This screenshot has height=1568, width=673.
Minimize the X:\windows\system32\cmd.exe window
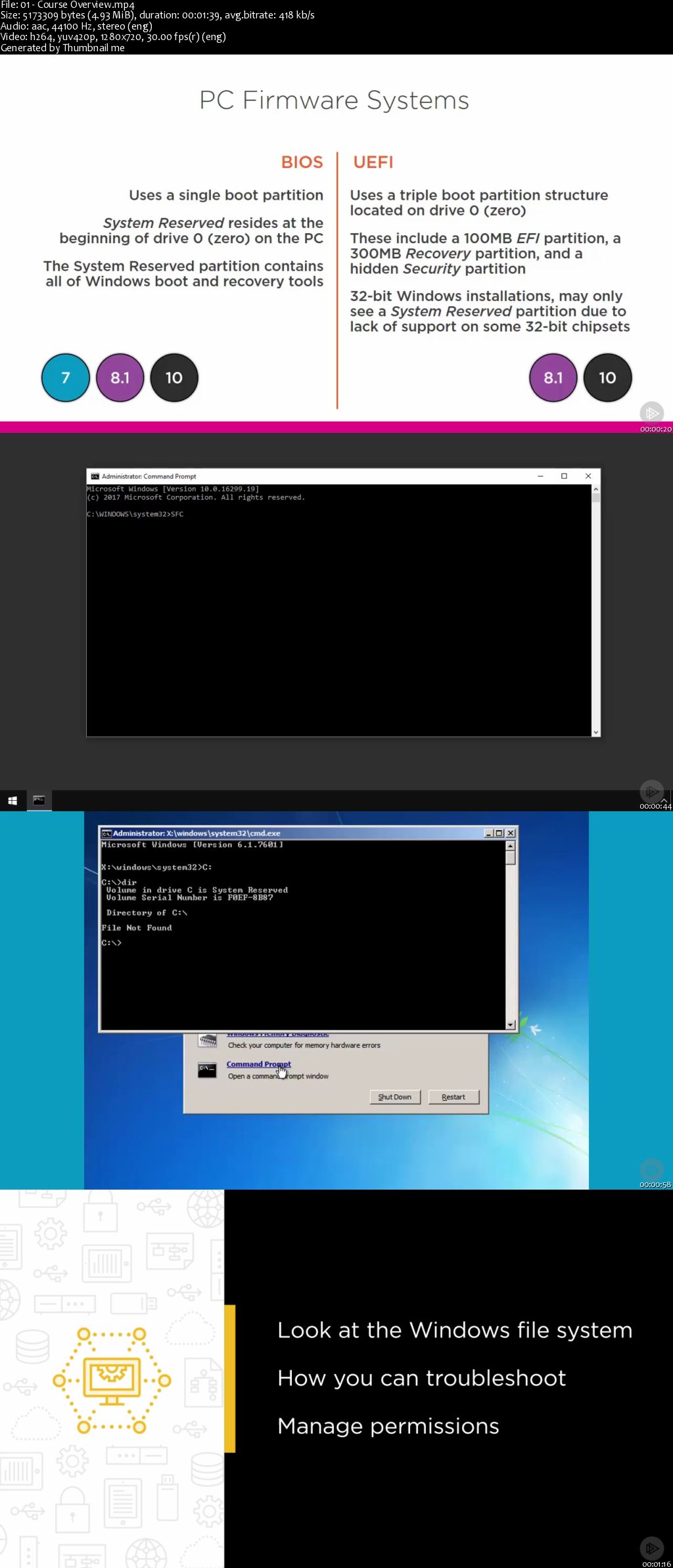point(489,833)
